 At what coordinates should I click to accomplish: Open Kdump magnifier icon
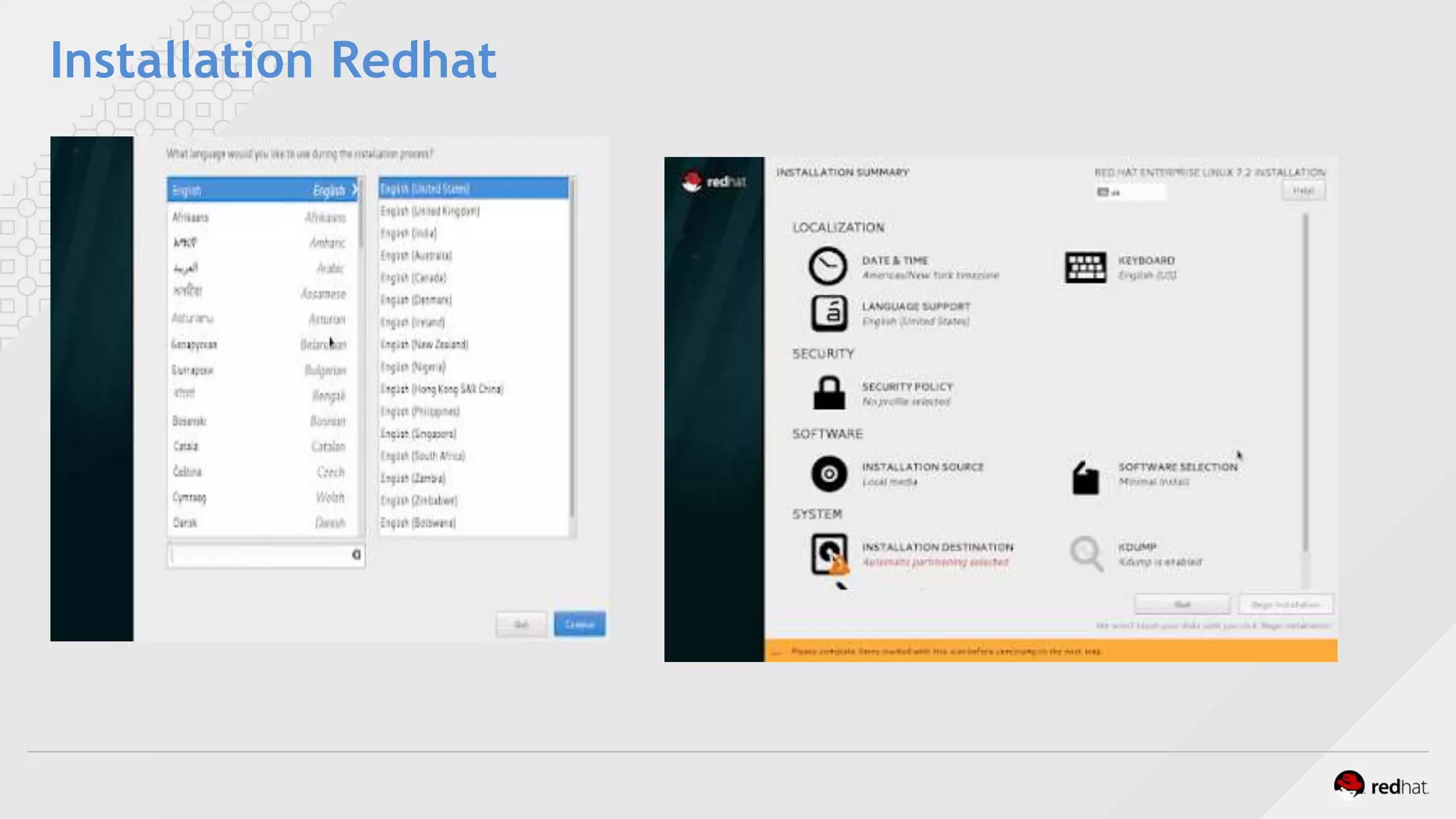tap(1086, 552)
